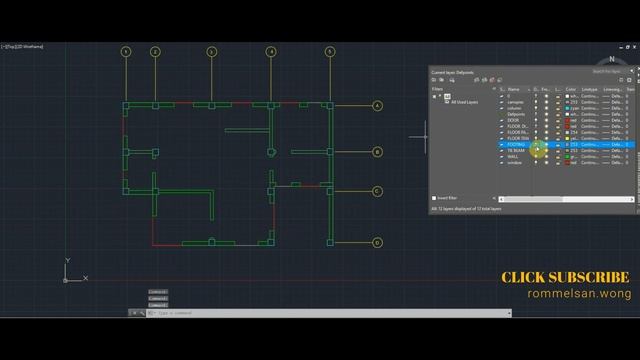This screenshot has height=360, width=640.
Task: Sort by the On column header
Action: pos(536,89)
